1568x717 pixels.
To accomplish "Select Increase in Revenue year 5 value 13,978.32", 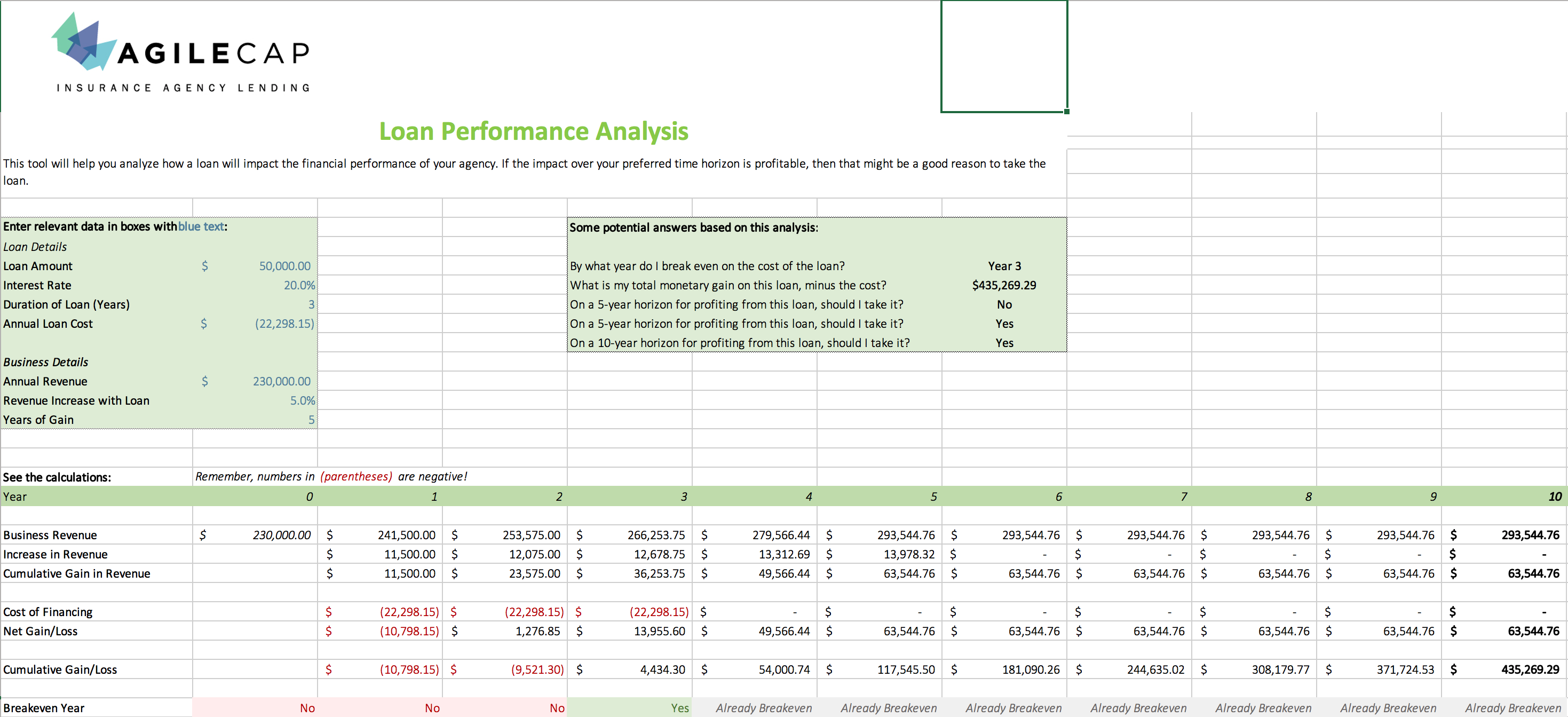I will coord(880,555).
